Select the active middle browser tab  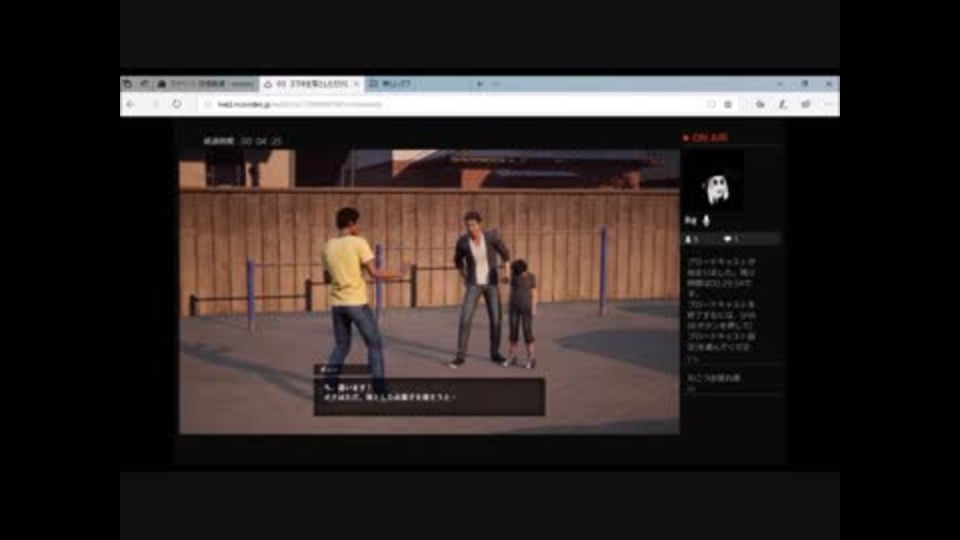coord(311,84)
